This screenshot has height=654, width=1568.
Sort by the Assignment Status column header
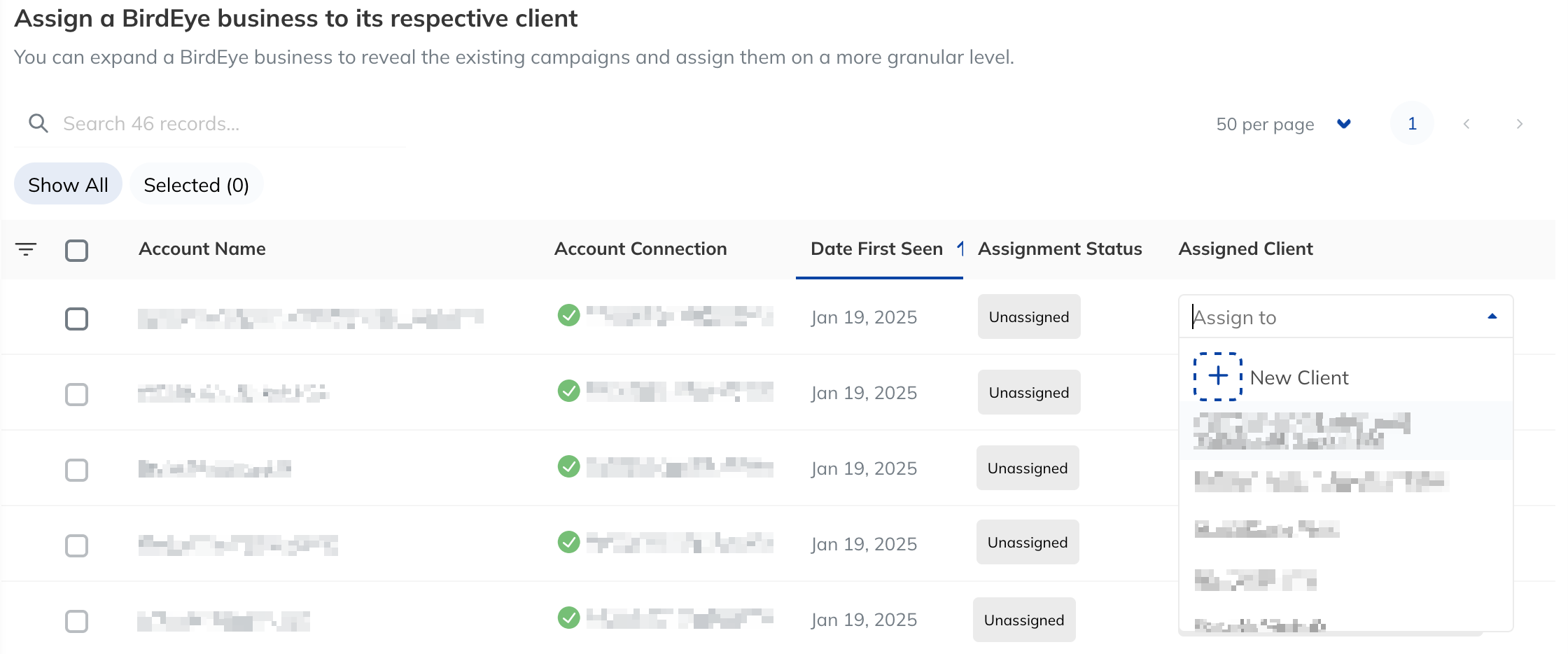tap(1060, 249)
